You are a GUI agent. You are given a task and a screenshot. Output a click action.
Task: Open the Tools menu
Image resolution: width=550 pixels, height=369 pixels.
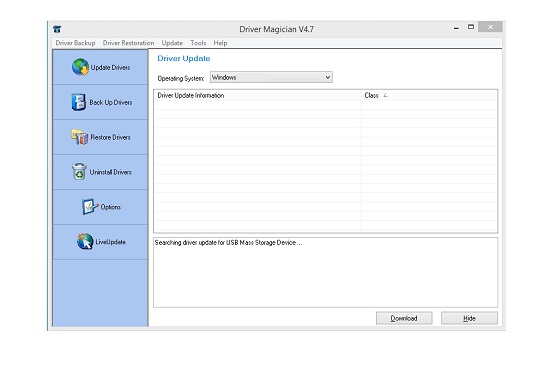(198, 43)
